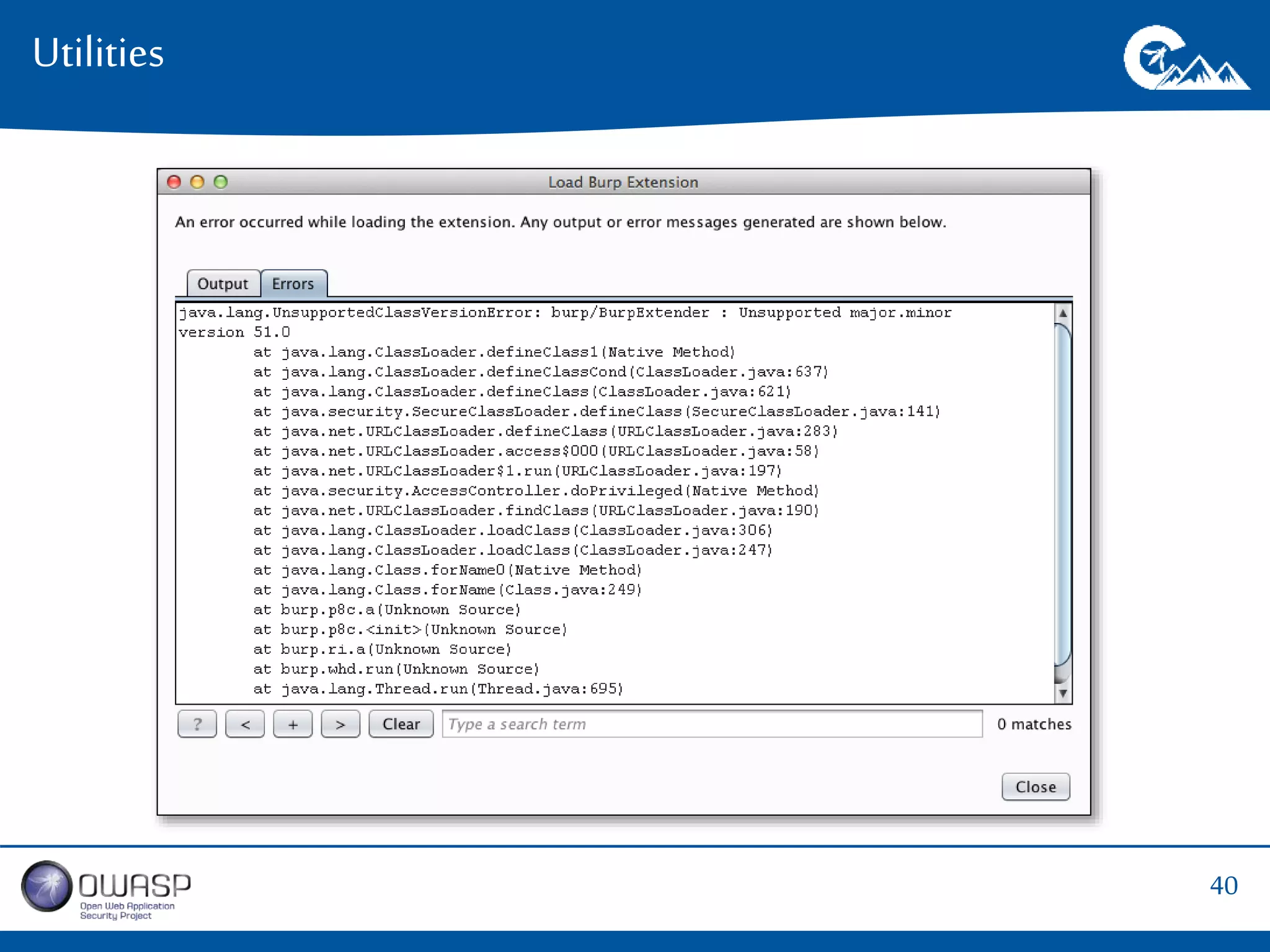The height and width of the screenshot is (952, 1270).
Task: Click the Load Burp Extension title bar
Action: click(x=623, y=182)
